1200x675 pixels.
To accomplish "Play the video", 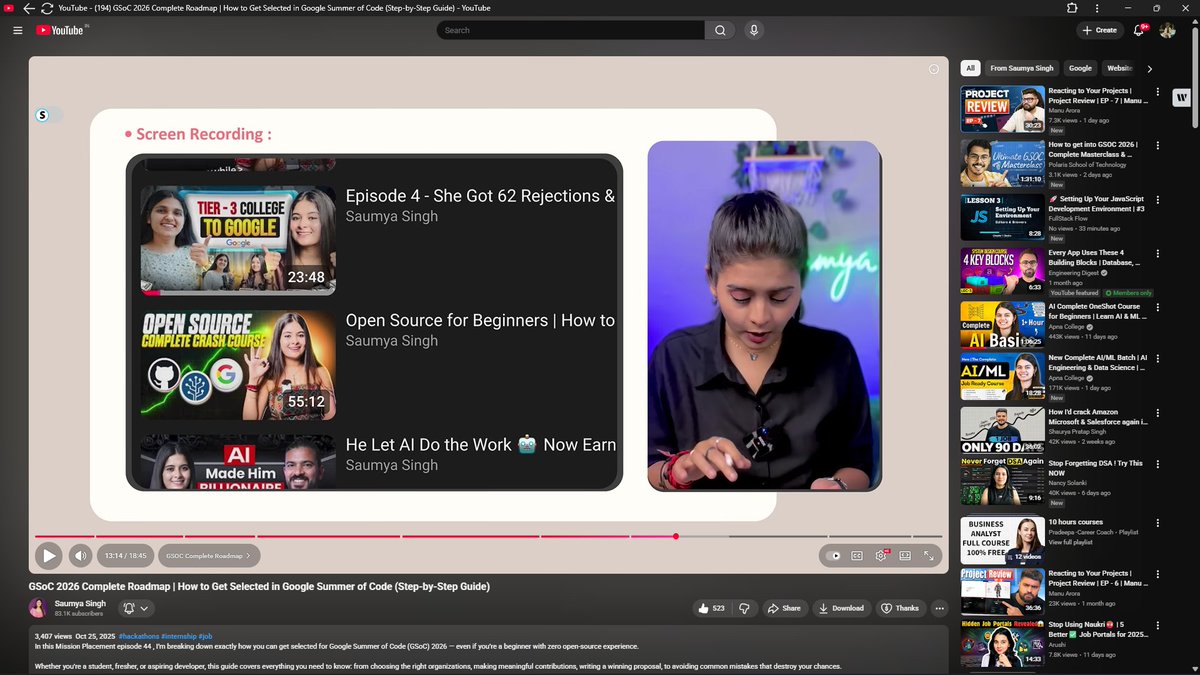I will (48, 555).
